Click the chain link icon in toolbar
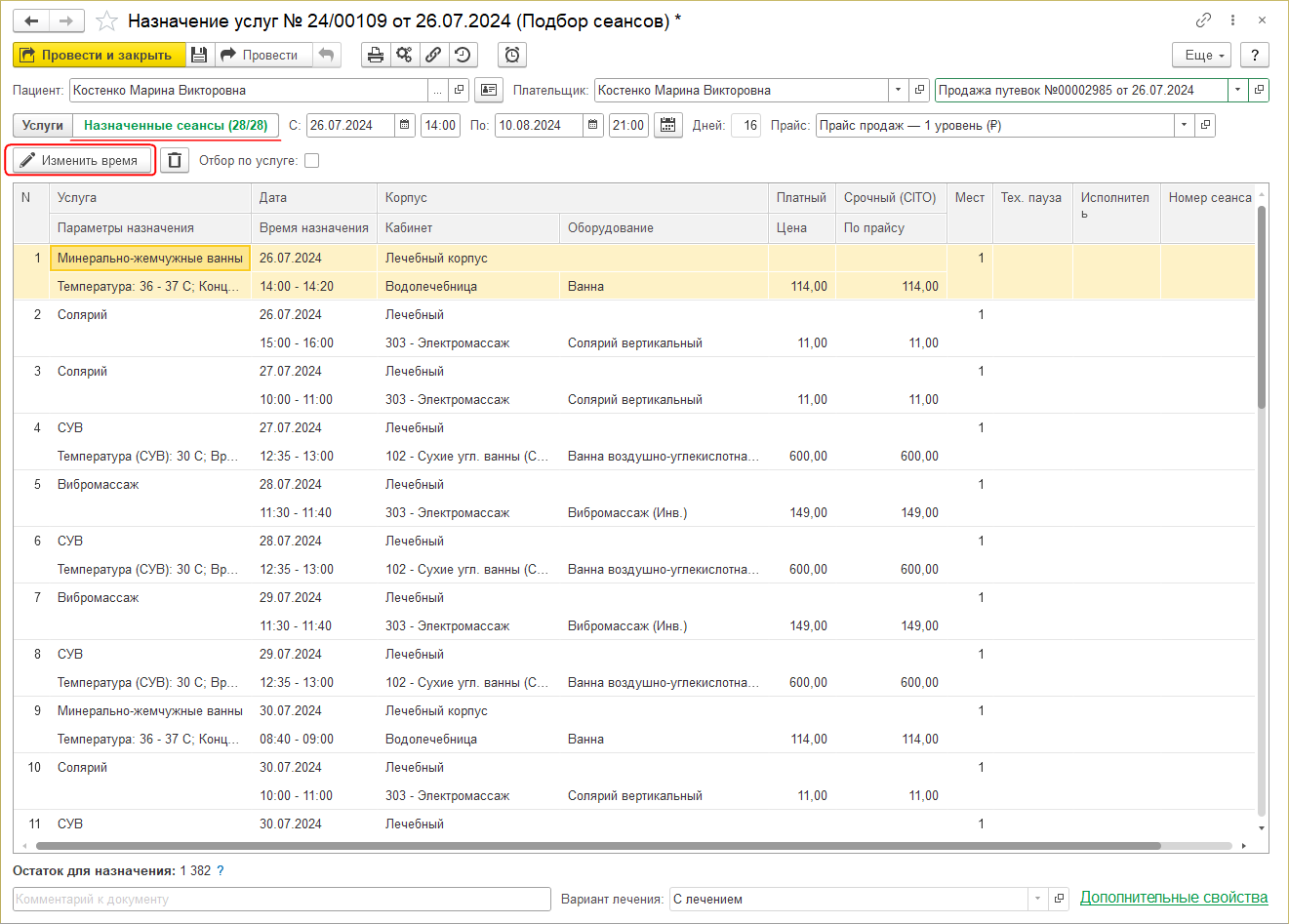Image resolution: width=1289 pixels, height=924 pixels. coord(433,55)
